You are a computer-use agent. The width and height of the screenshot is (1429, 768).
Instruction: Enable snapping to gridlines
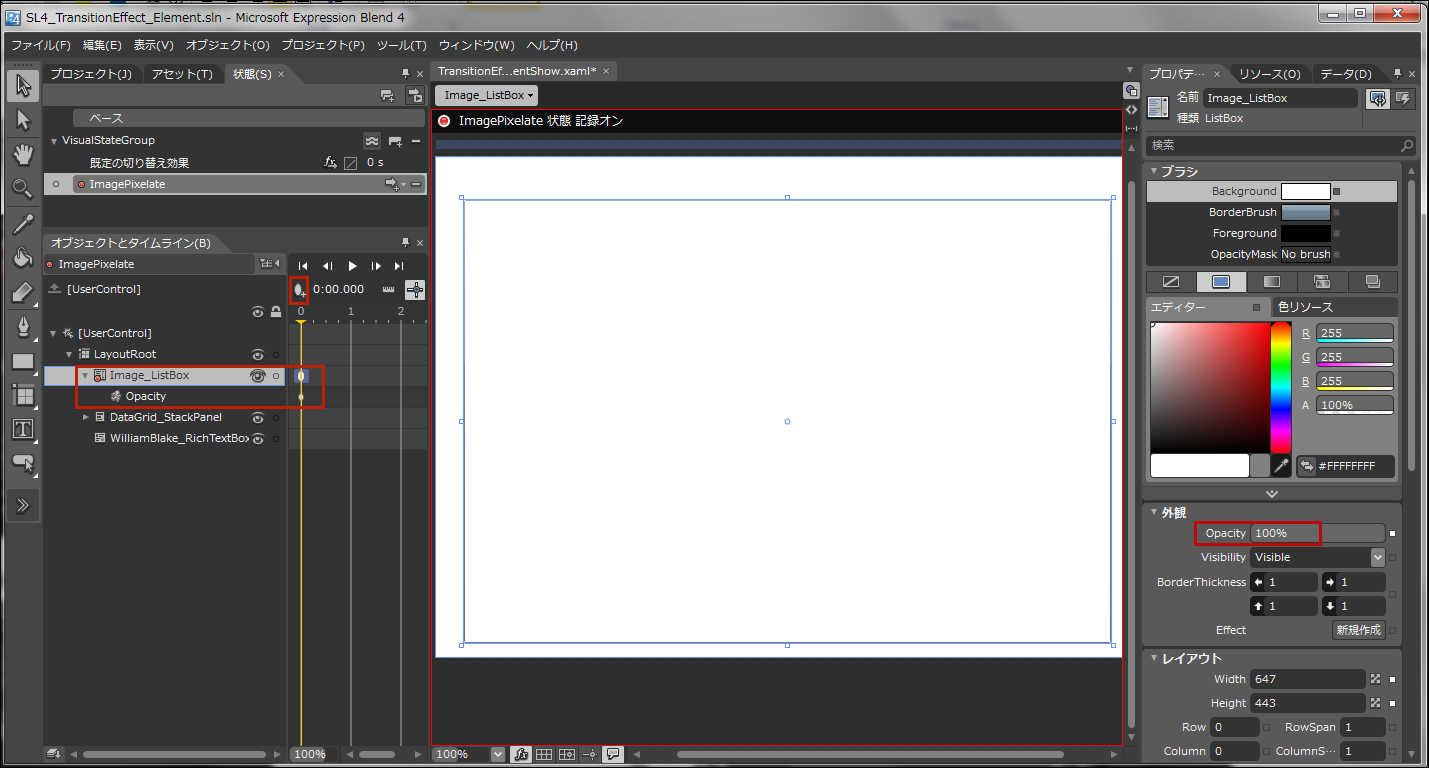(567, 754)
